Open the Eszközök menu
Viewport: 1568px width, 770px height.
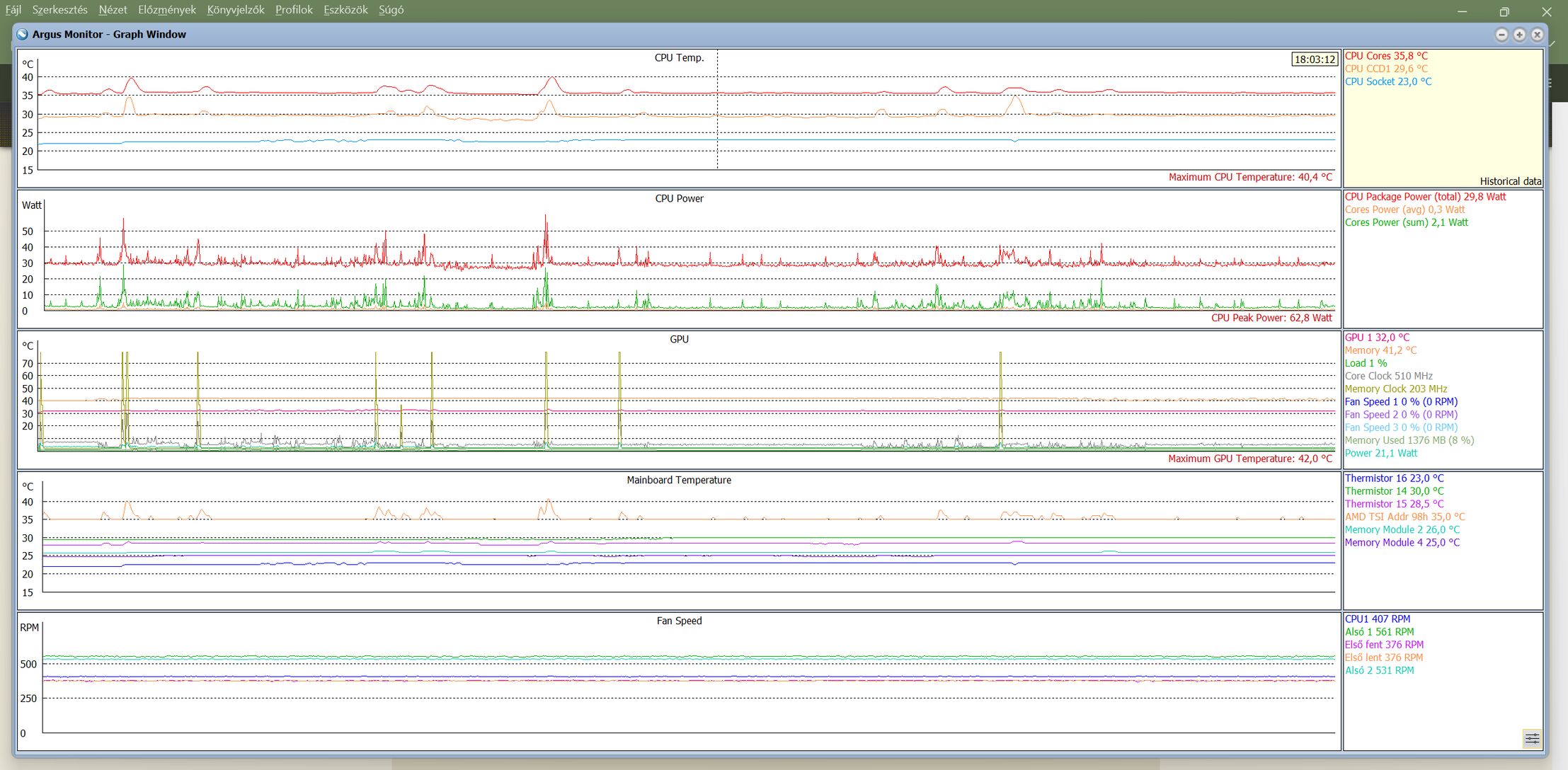(345, 10)
